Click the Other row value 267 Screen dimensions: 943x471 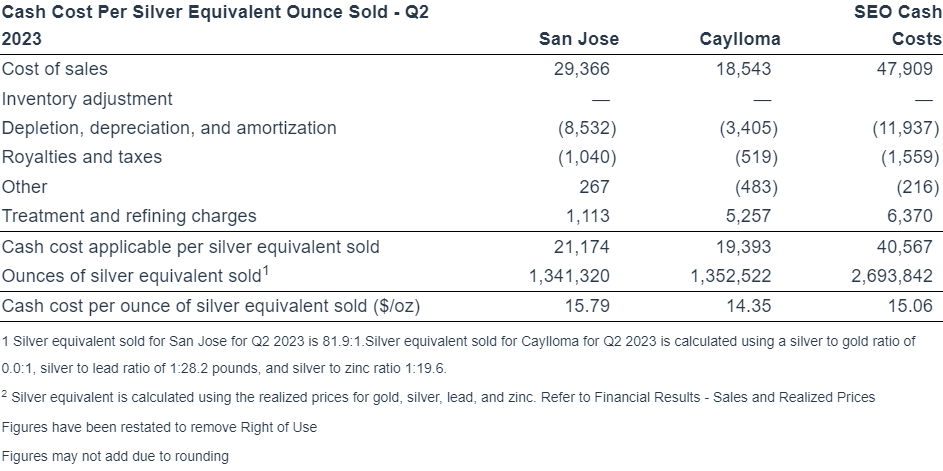click(594, 186)
